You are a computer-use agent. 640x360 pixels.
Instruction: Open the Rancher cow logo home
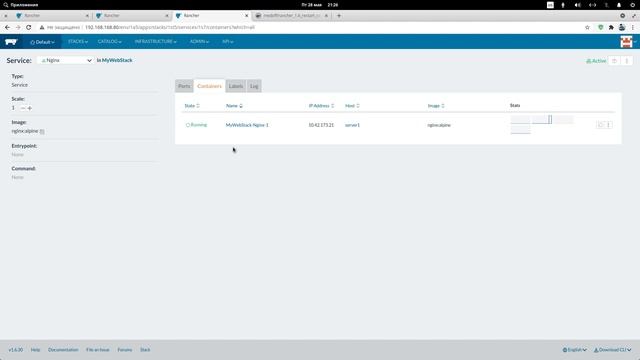11,42
